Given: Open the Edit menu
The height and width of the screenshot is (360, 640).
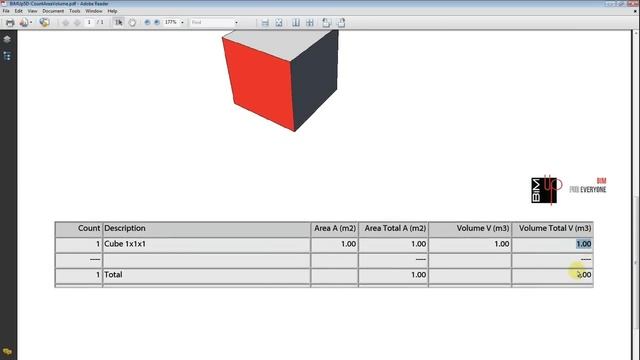Looking at the screenshot, I should coord(18,11).
